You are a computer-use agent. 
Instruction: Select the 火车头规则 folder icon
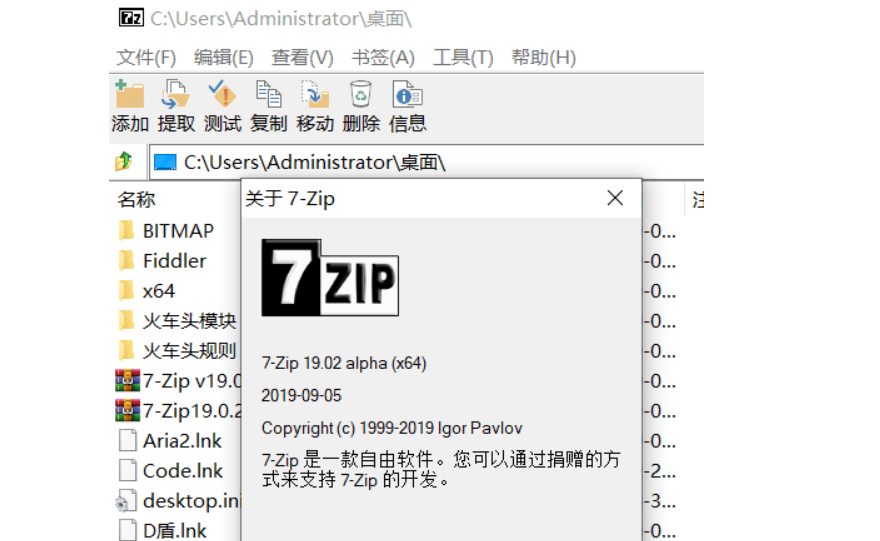127,350
